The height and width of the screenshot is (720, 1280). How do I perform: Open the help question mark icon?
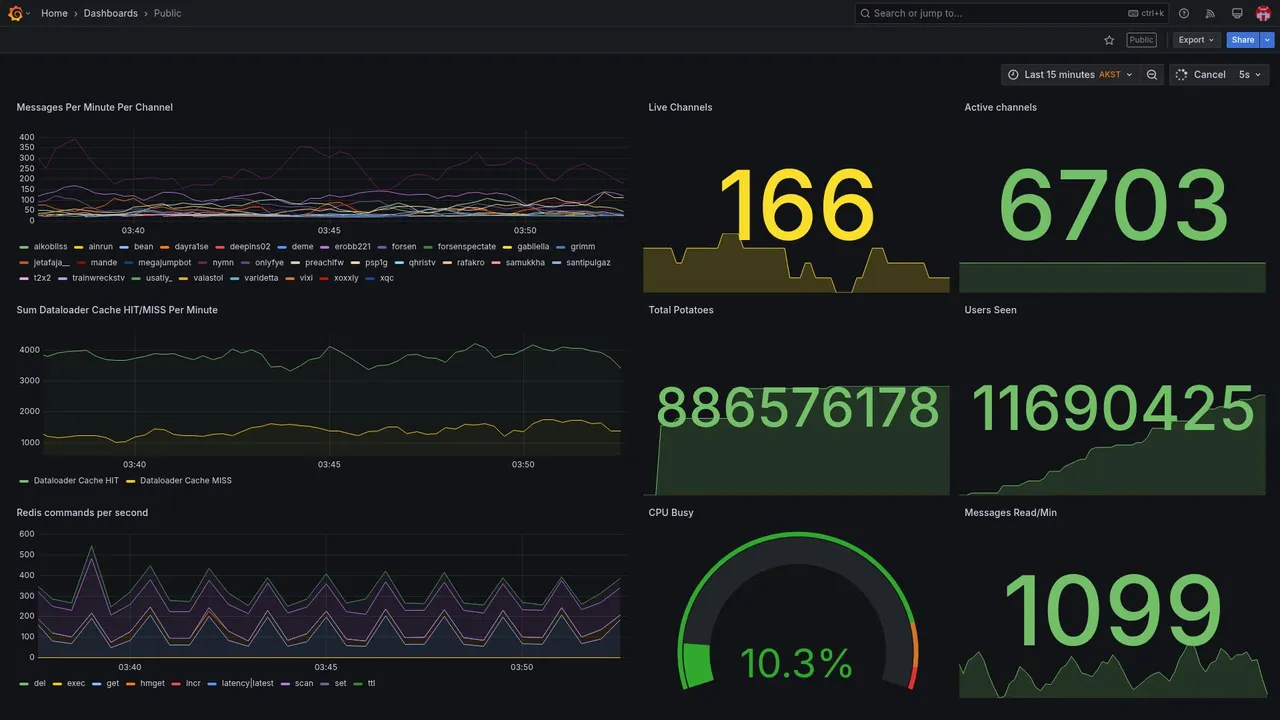pos(1184,13)
